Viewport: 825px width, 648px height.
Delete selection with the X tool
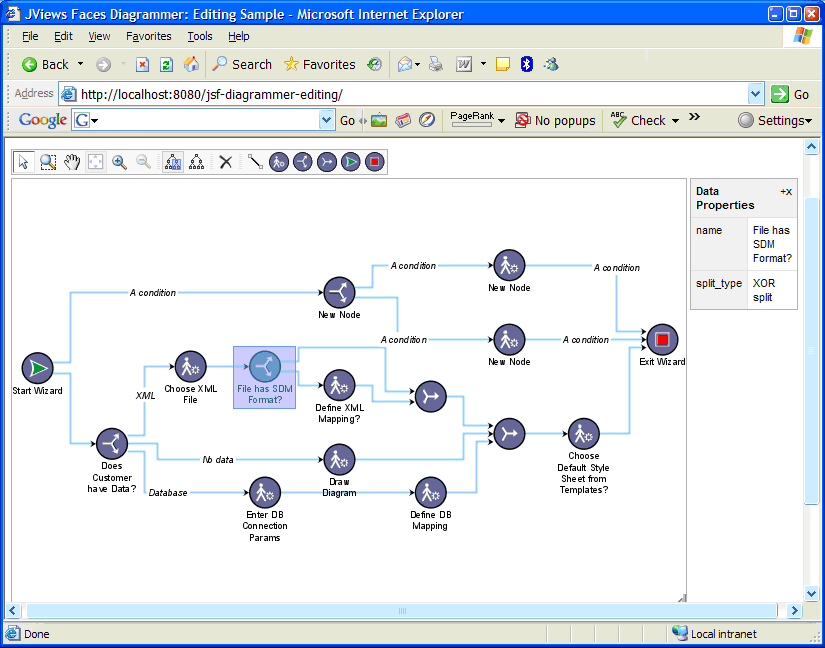click(226, 162)
